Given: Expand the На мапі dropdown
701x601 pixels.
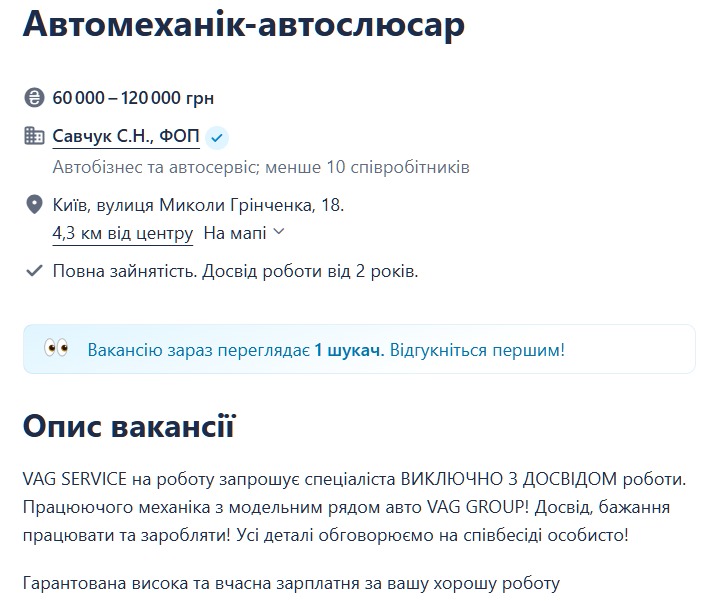Looking at the screenshot, I should [235, 233].
